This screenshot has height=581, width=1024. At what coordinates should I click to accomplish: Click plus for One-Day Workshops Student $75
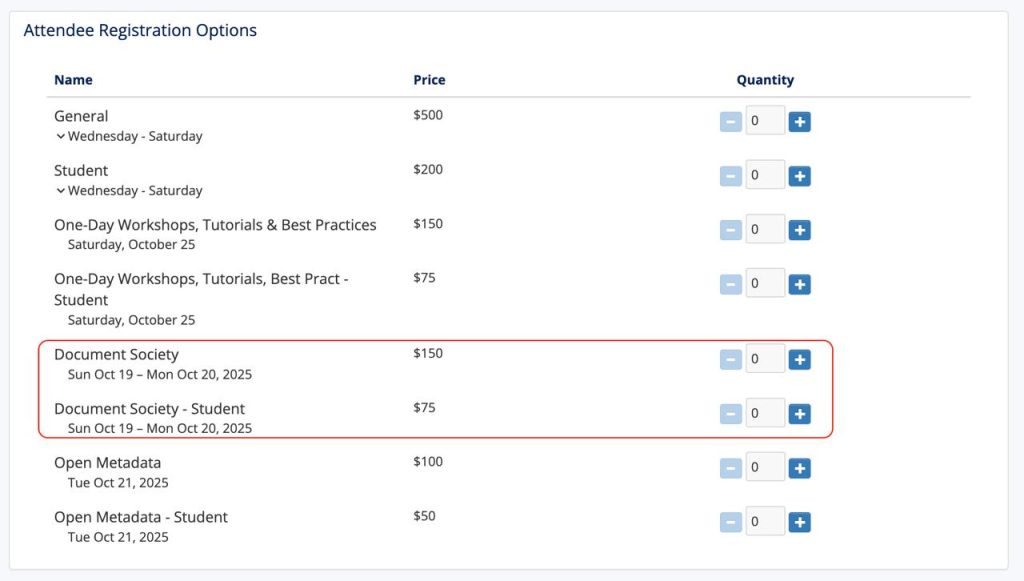[799, 284]
